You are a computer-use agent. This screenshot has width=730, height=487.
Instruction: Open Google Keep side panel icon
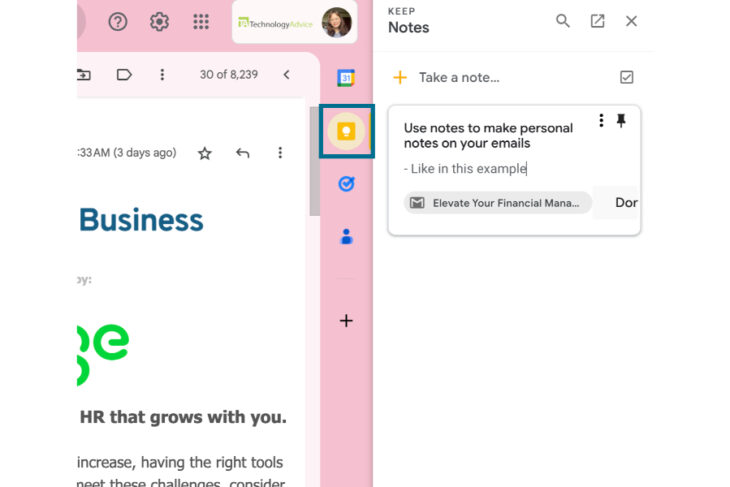point(346,131)
